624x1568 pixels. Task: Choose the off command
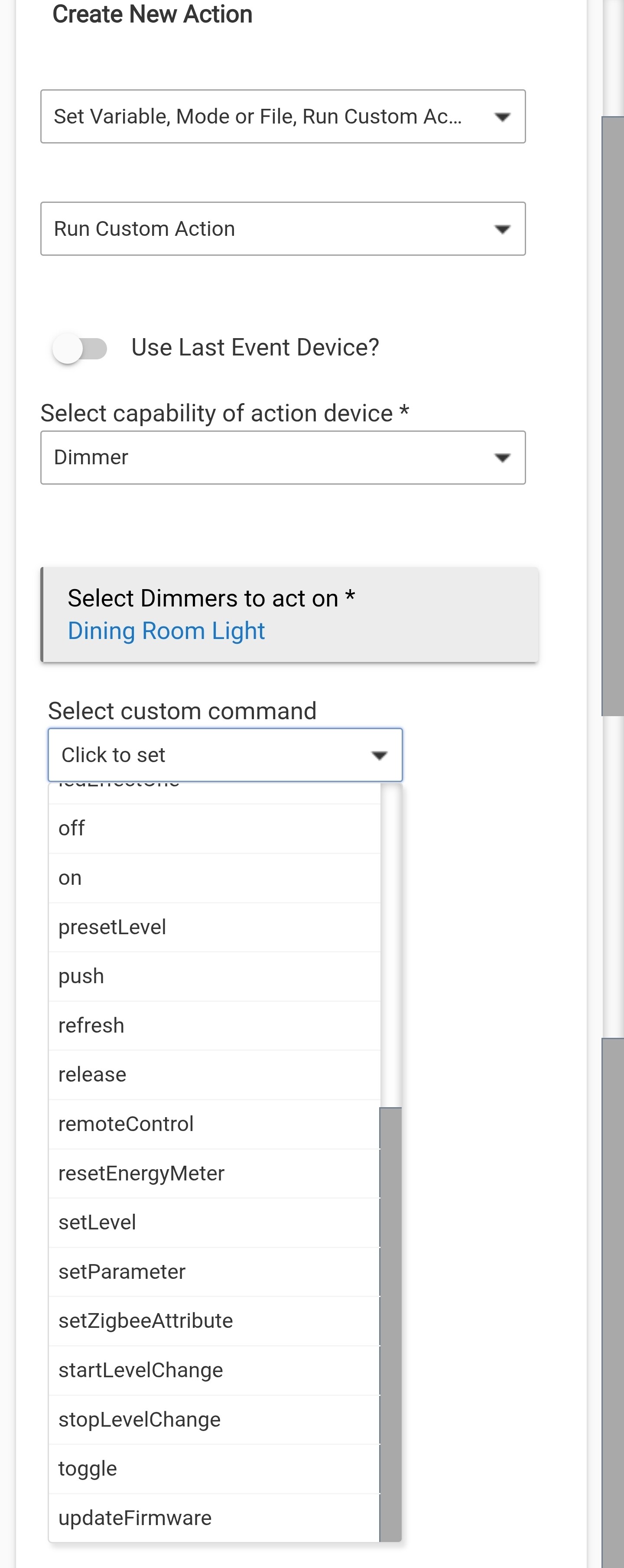coord(214,828)
